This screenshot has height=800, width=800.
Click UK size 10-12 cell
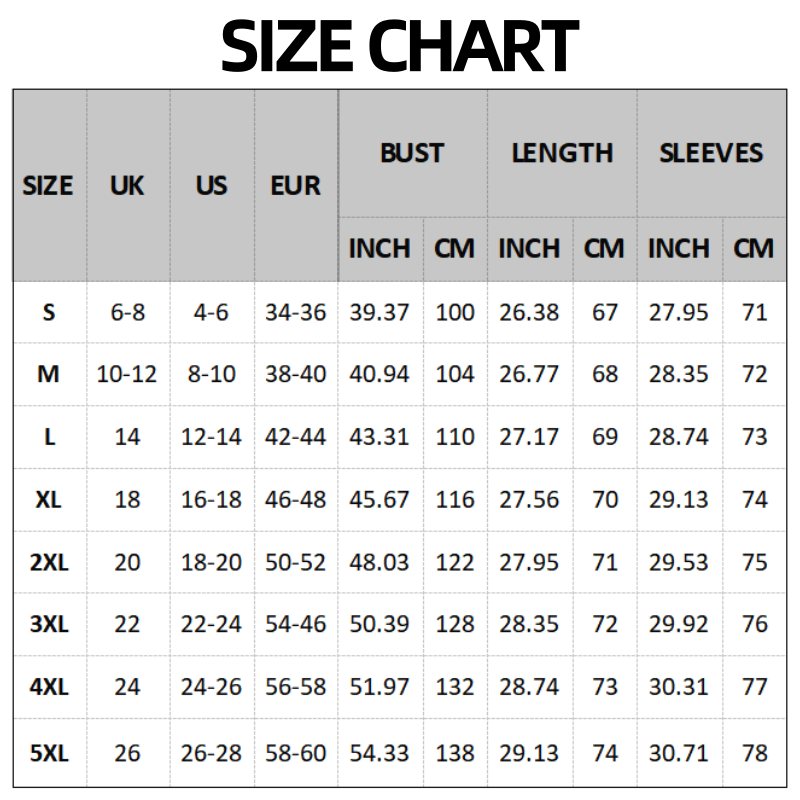coord(127,374)
